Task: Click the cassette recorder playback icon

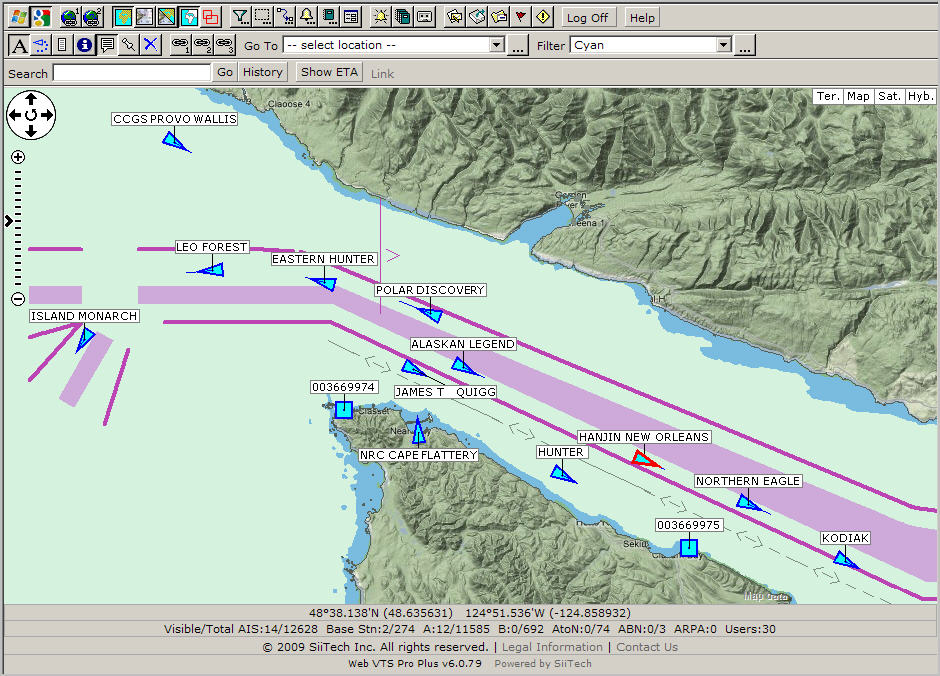Action: point(425,17)
